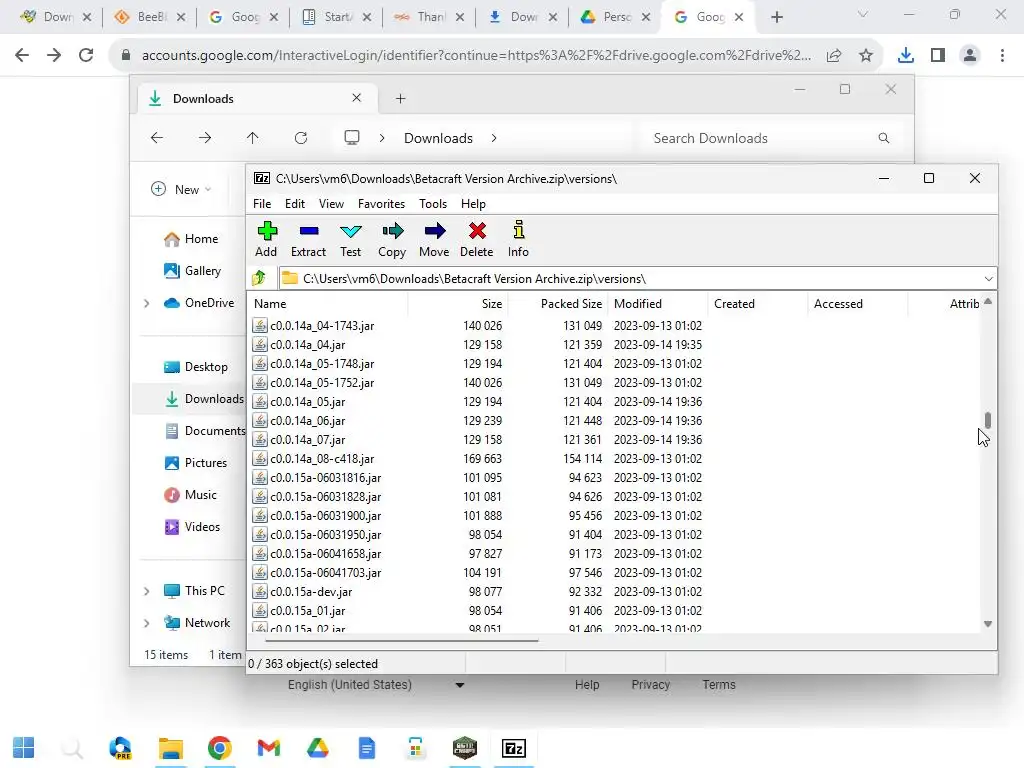Click Explorer up arrow in Downloads window
Image resolution: width=1024 pixels, height=768 pixels.
click(x=253, y=138)
